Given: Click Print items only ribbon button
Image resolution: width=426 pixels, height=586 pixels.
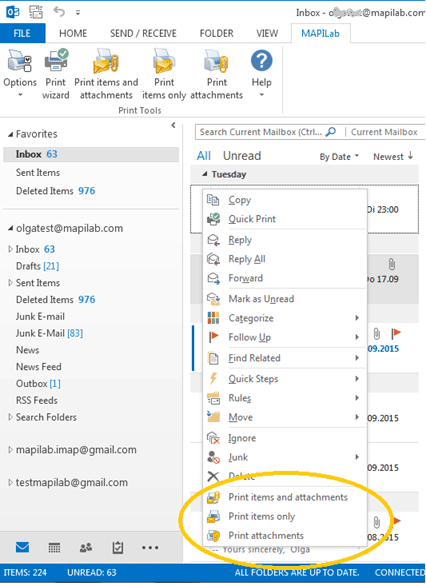Looking at the screenshot, I should (164, 74).
